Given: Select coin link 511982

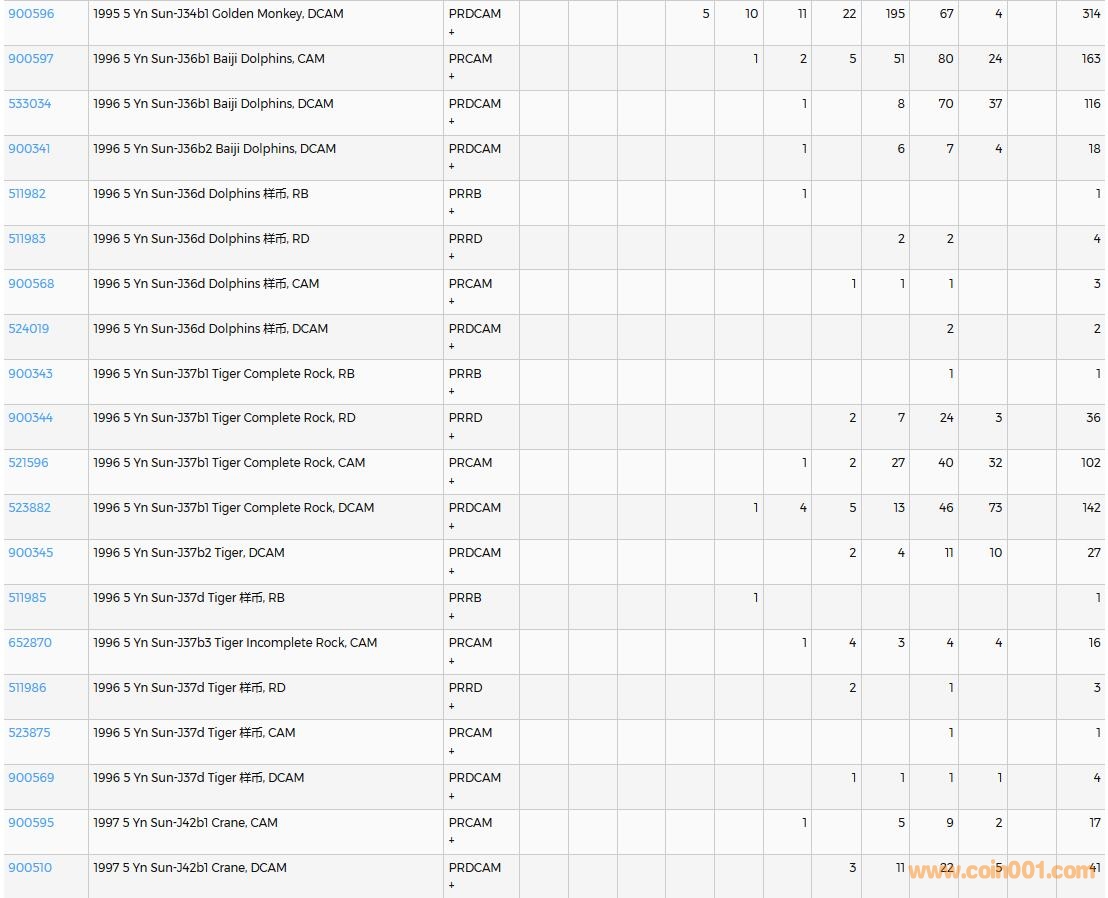Looking at the screenshot, I should 27,194.
